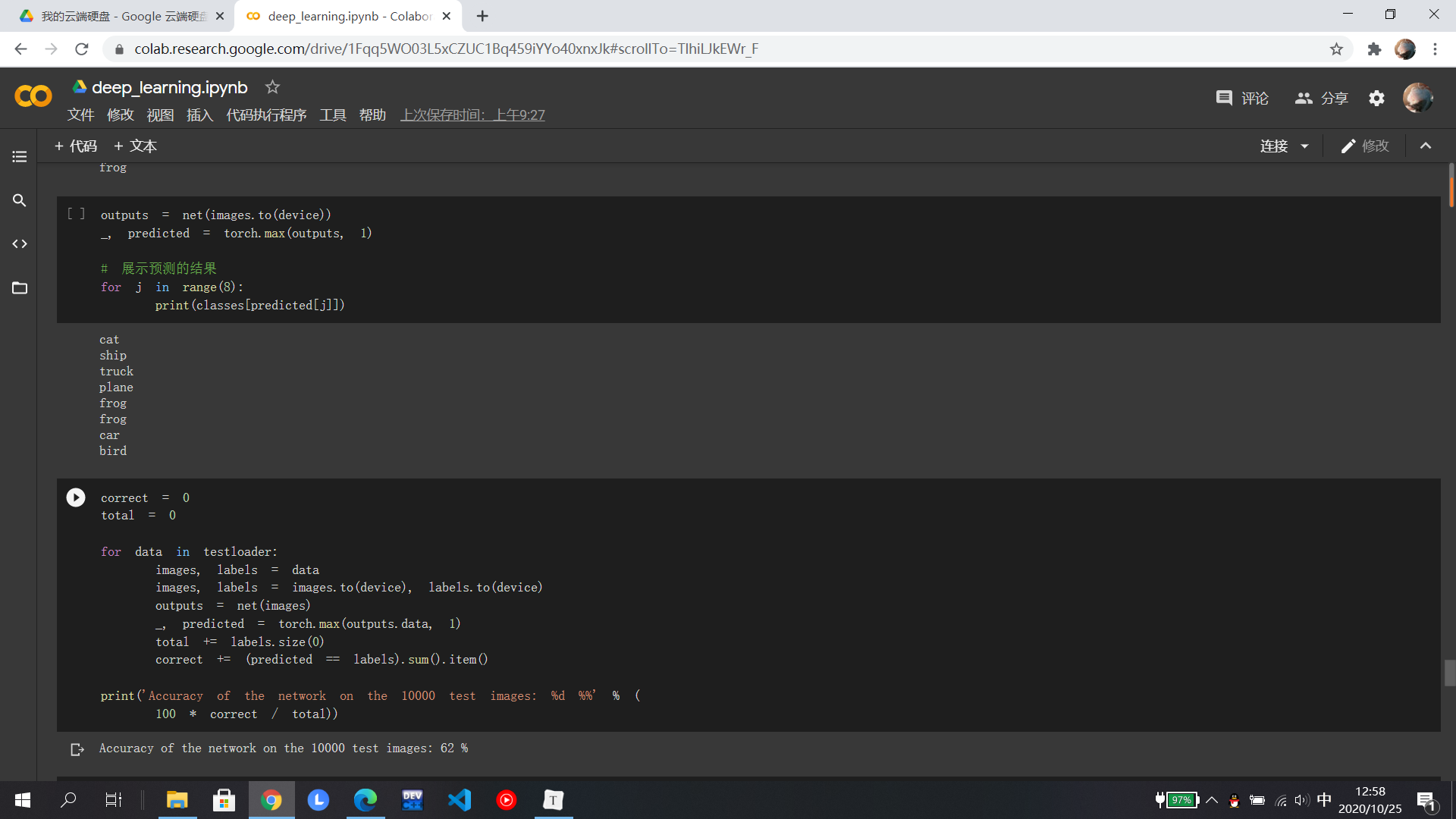Open the comments (评论) button

(1242, 99)
